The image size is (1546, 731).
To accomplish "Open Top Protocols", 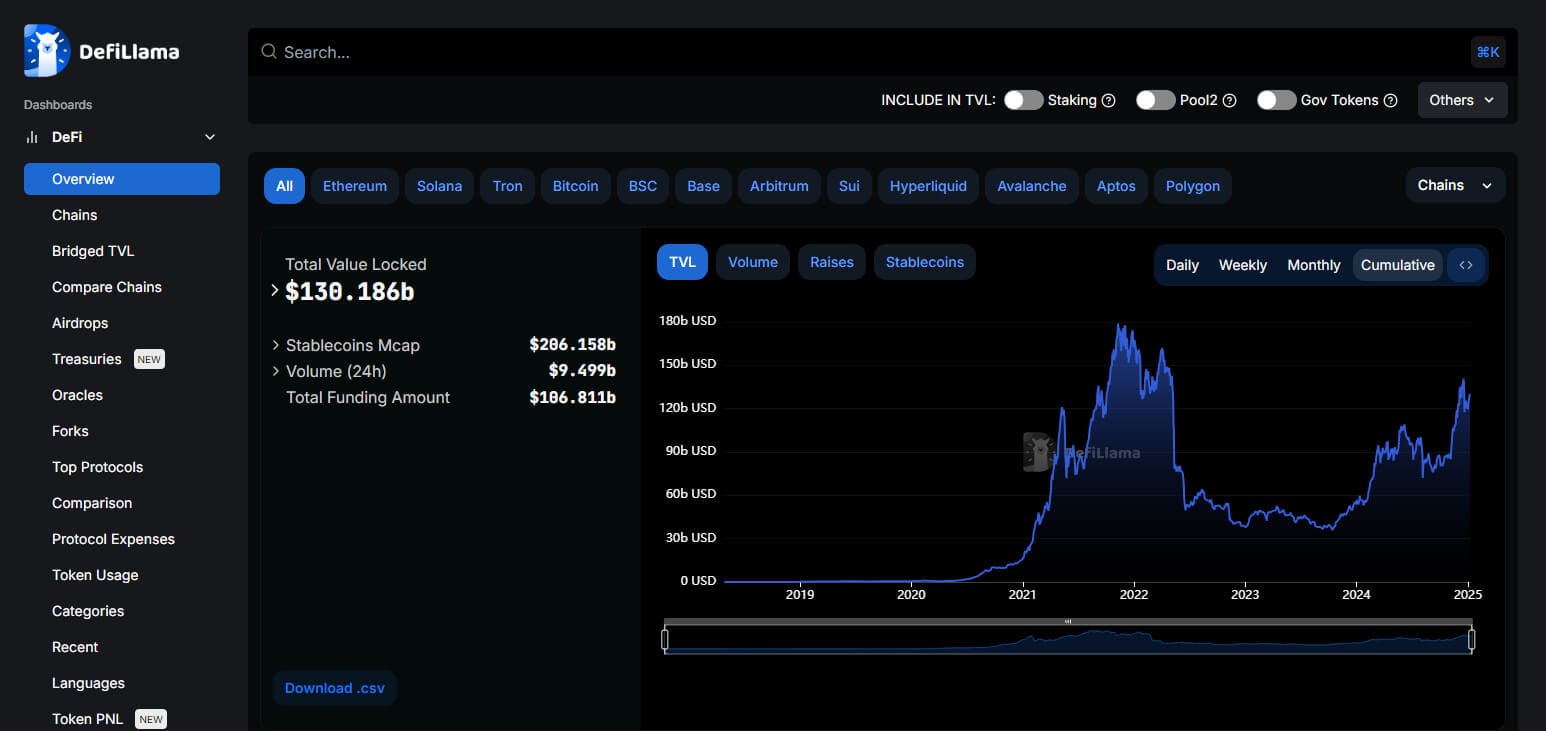I will 122,467.
